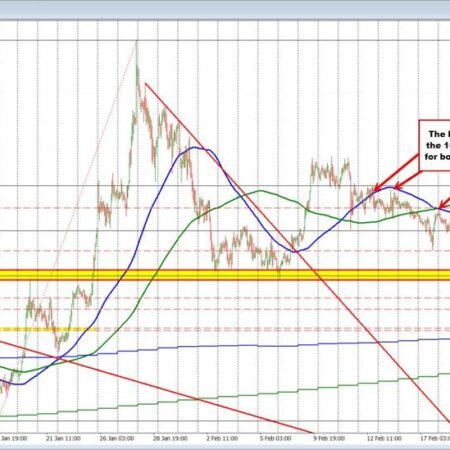Screen dimensions: 450x450
Task: Click the '21 Jan 11:00' time axis label
Action: pos(63,438)
